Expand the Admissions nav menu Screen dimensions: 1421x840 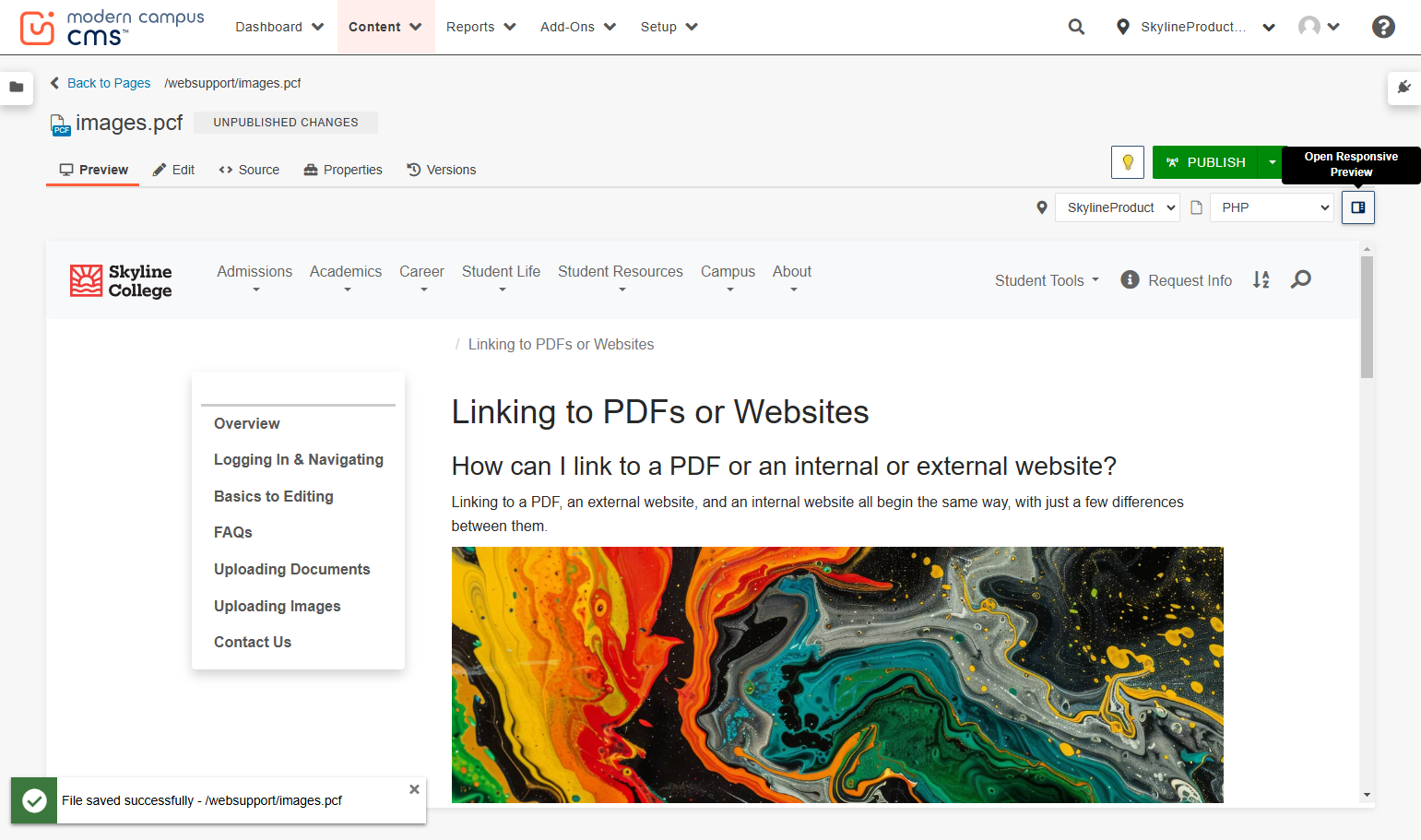tap(255, 279)
